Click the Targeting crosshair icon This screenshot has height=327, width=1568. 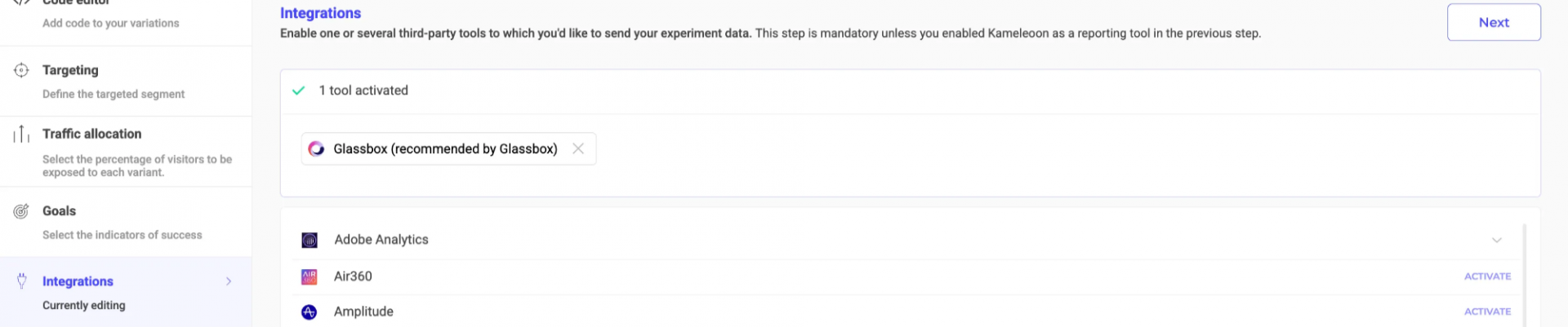[x=21, y=70]
